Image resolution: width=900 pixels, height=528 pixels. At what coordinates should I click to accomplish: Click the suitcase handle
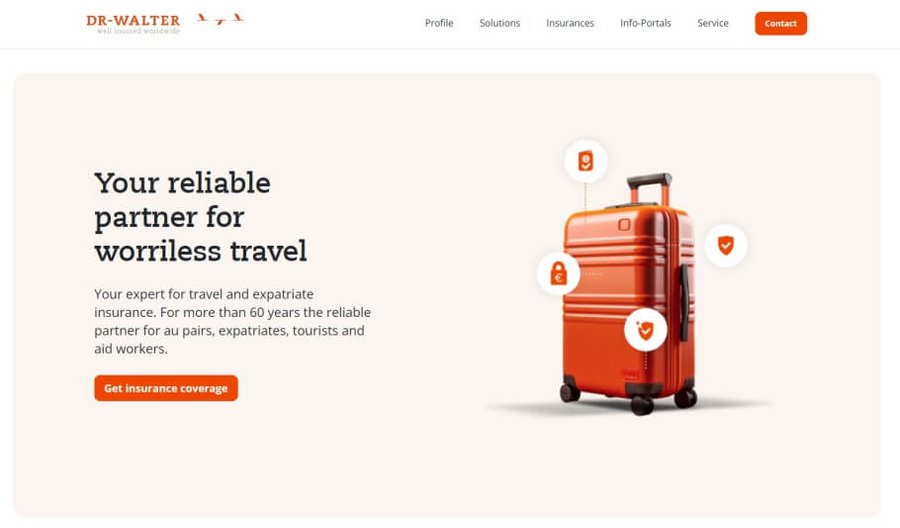(x=650, y=189)
